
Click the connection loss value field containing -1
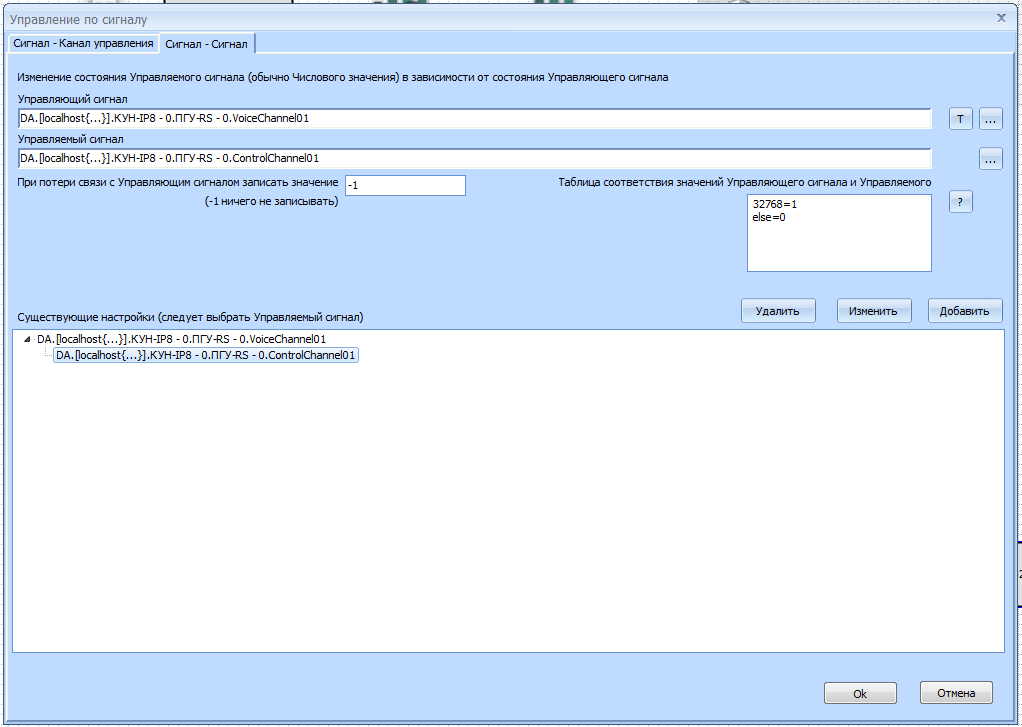coord(405,185)
